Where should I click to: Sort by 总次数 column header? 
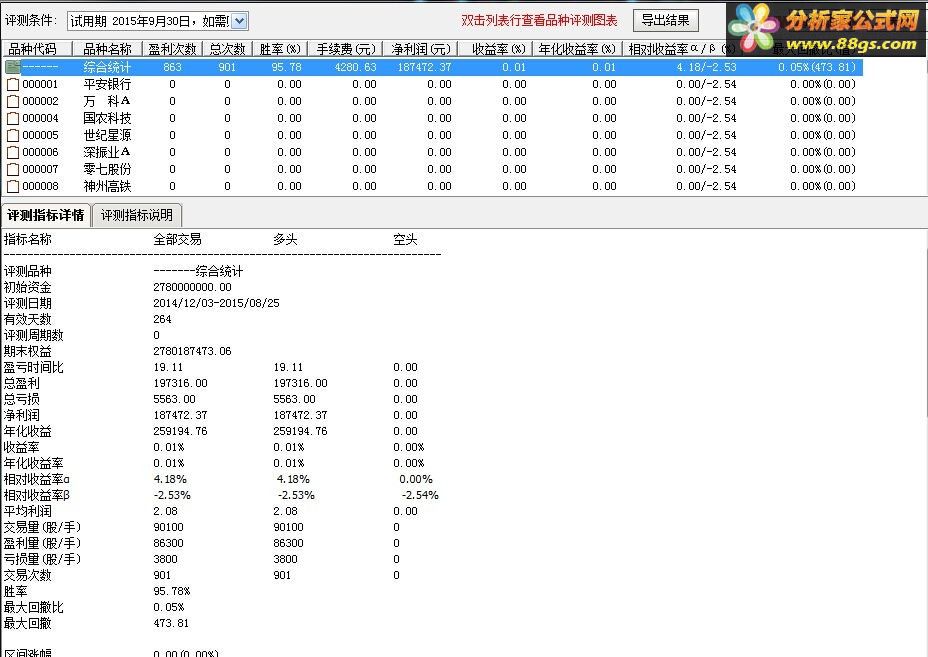click(x=227, y=49)
